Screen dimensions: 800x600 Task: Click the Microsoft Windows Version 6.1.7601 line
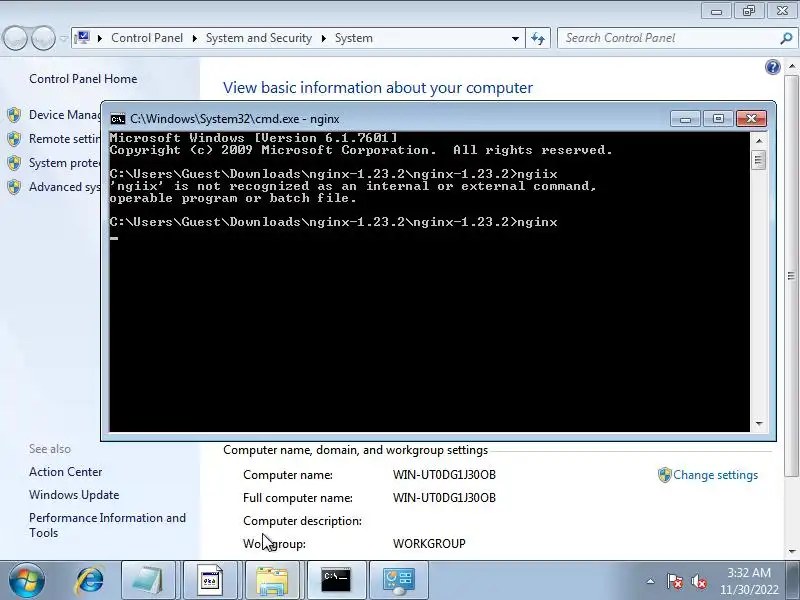click(x=253, y=138)
